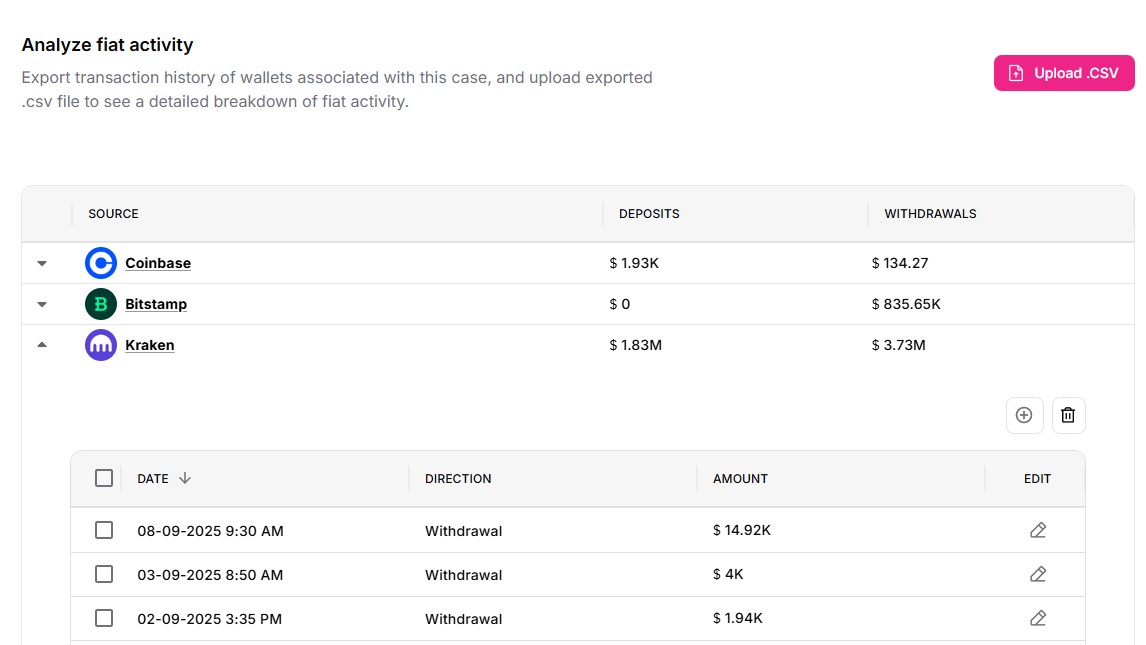Viewport: 1146px width, 645px height.
Task: Click Kraken deposits value $ 1.83M
Action: click(x=636, y=345)
